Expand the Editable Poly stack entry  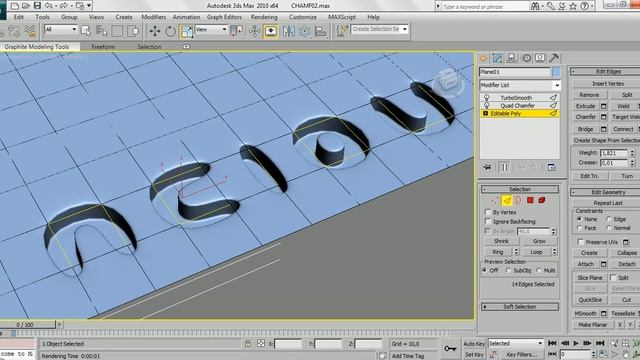(x=485, y=113)
